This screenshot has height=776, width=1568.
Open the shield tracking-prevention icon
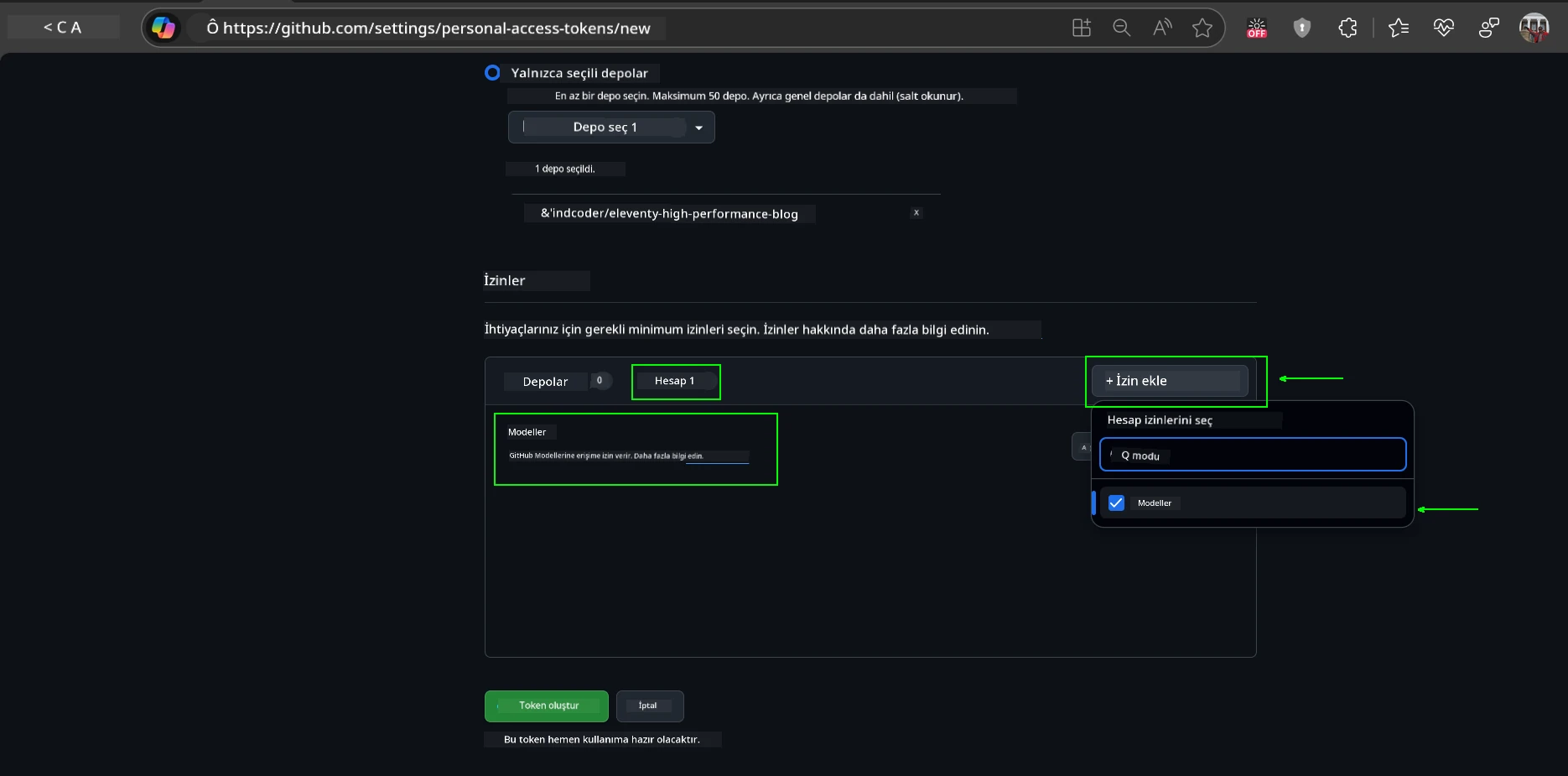pyautogui.click(x=1302, y=28)
